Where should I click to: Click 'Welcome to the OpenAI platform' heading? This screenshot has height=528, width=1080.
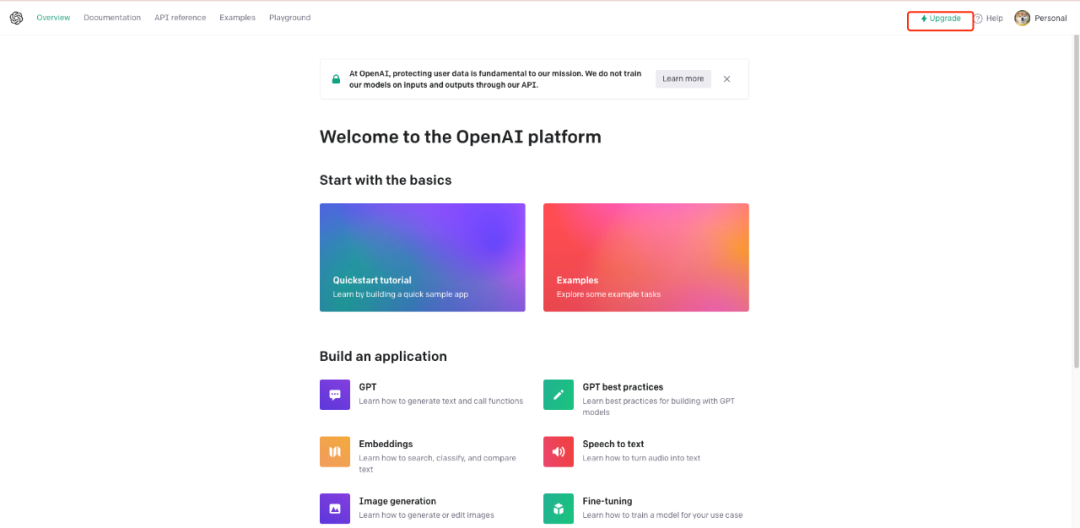click(460, 136)
